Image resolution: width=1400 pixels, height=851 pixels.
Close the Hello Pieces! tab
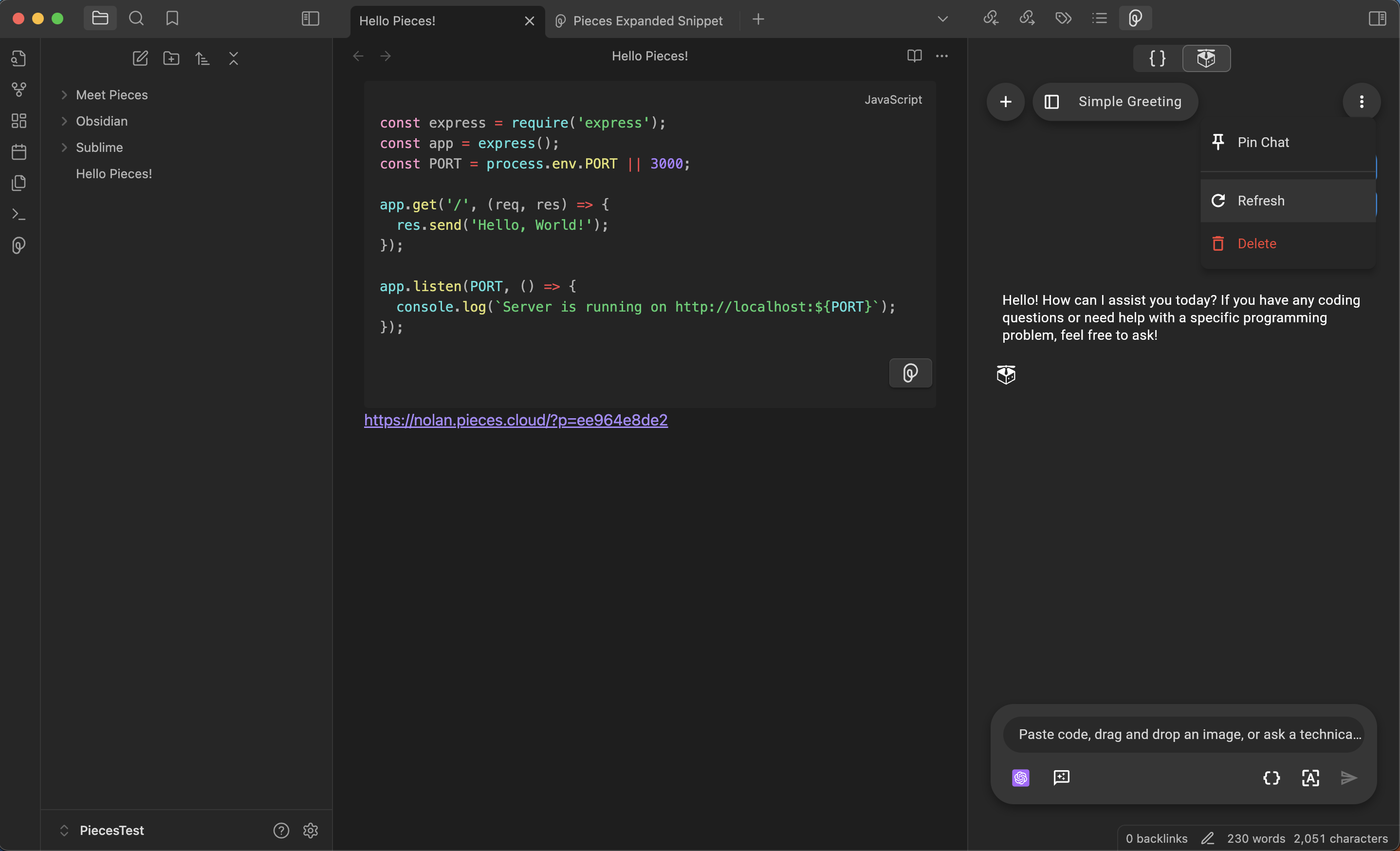point(530,21)
